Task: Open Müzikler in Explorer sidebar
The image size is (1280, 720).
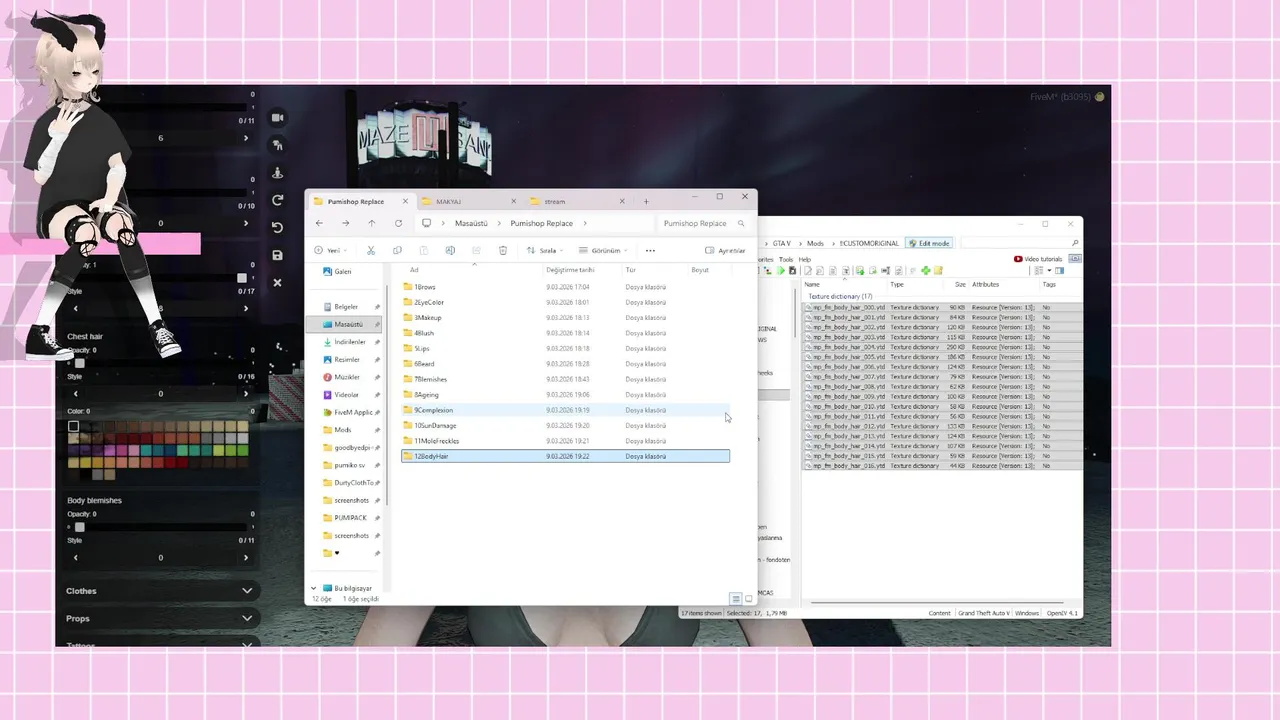Action: click(341, 377)
